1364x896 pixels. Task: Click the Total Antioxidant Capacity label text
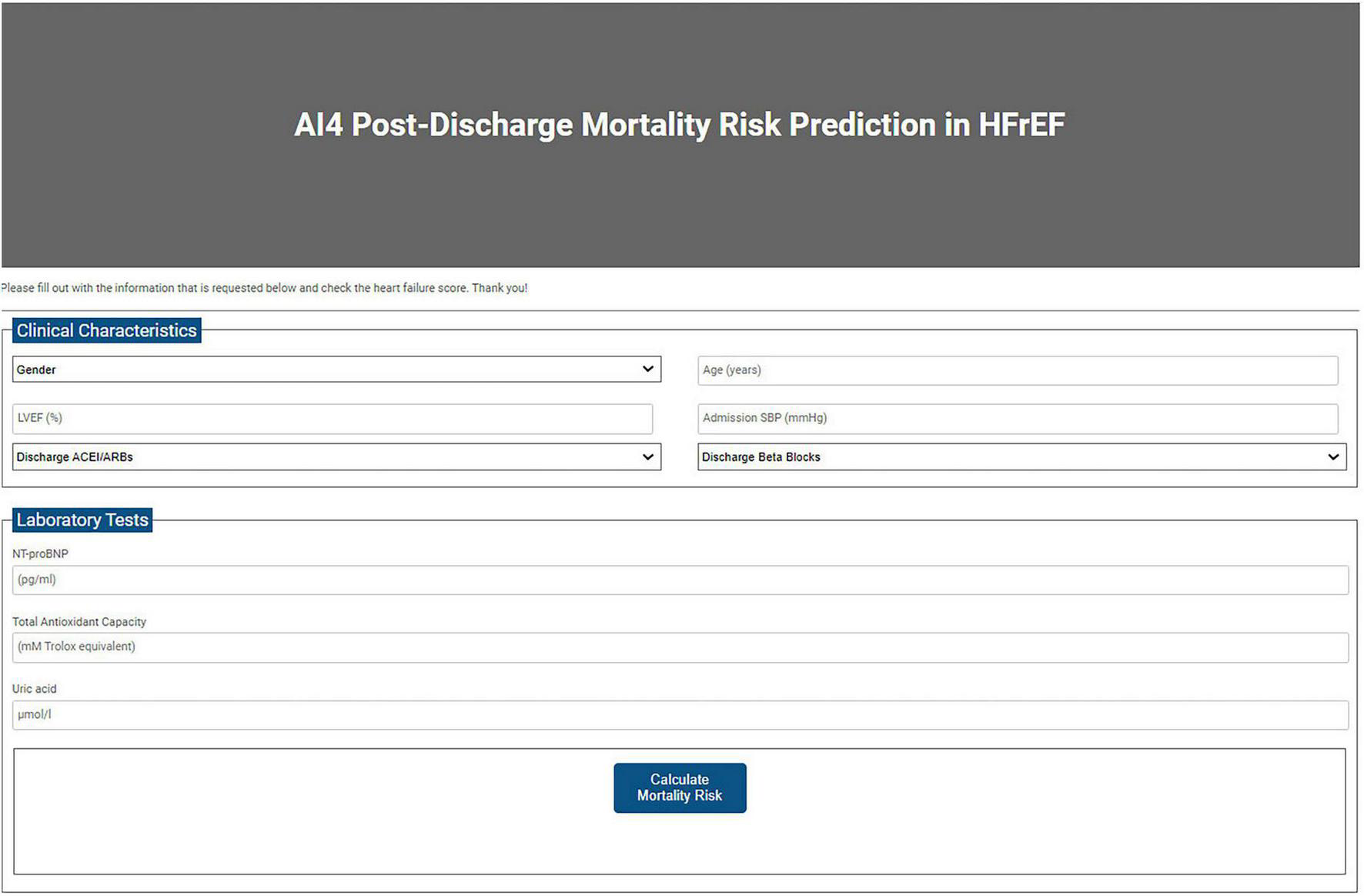79,621
